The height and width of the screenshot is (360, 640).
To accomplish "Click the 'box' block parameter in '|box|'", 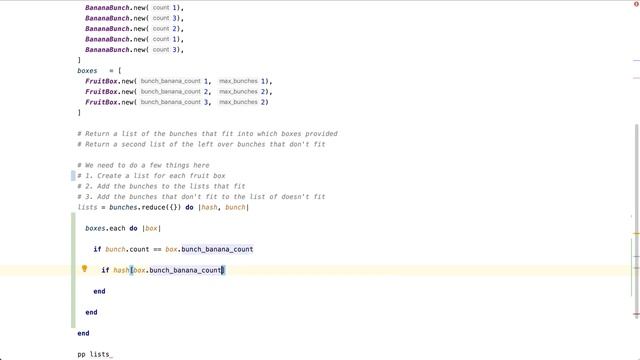I will [151, 228].
